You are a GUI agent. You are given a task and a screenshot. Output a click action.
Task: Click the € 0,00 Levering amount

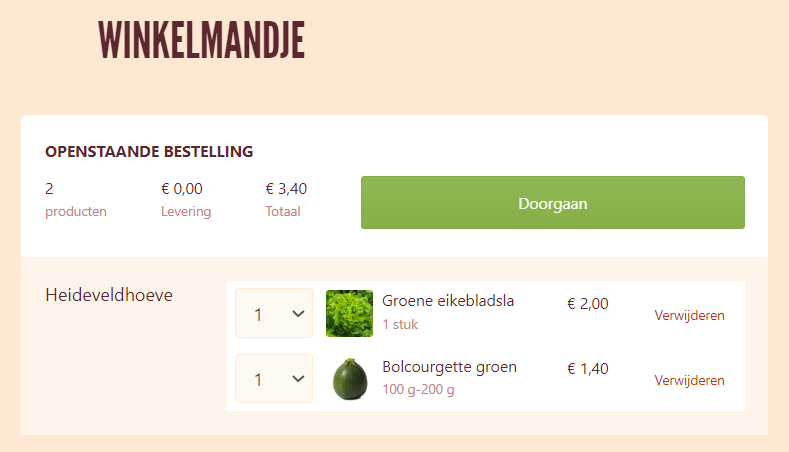pyautogui.click(x=182, y=189)
